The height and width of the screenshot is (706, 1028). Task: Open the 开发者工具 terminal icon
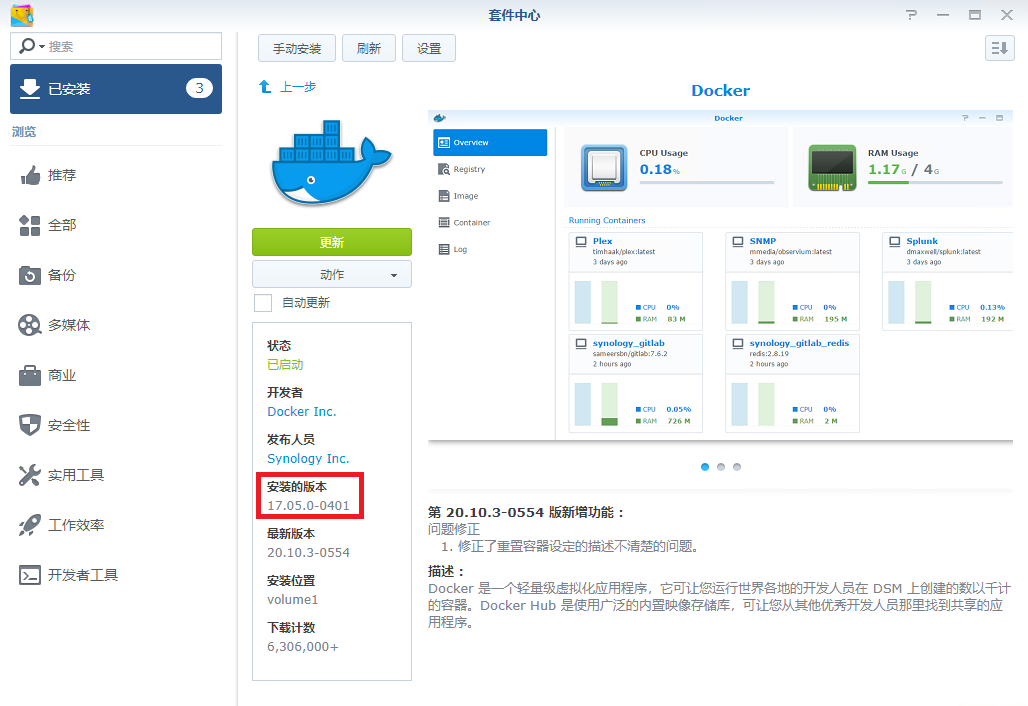tap(30, 576)
